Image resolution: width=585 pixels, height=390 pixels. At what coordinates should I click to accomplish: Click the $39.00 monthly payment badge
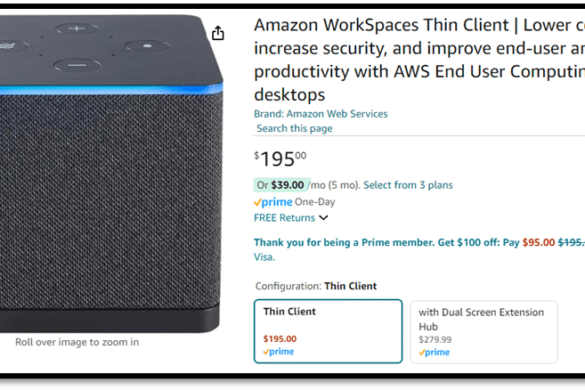(282, 185)
